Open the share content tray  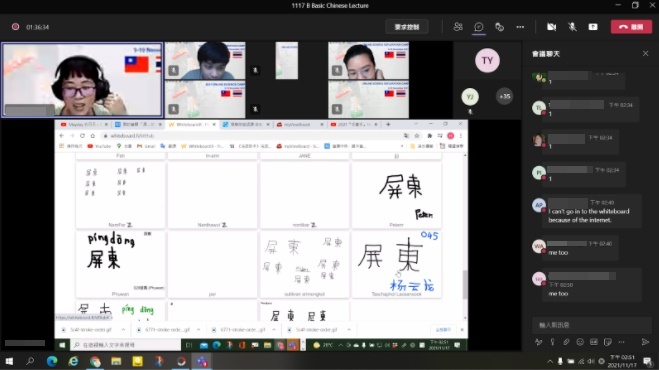593,27
